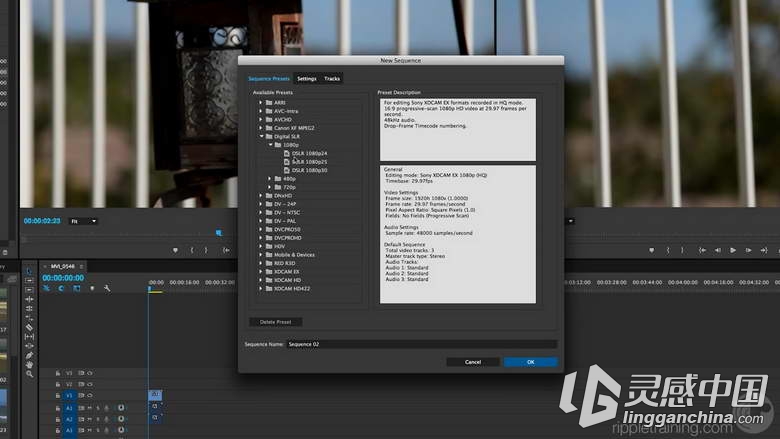
Task: Click Add Marker in Source monitor
Action: 175,250
